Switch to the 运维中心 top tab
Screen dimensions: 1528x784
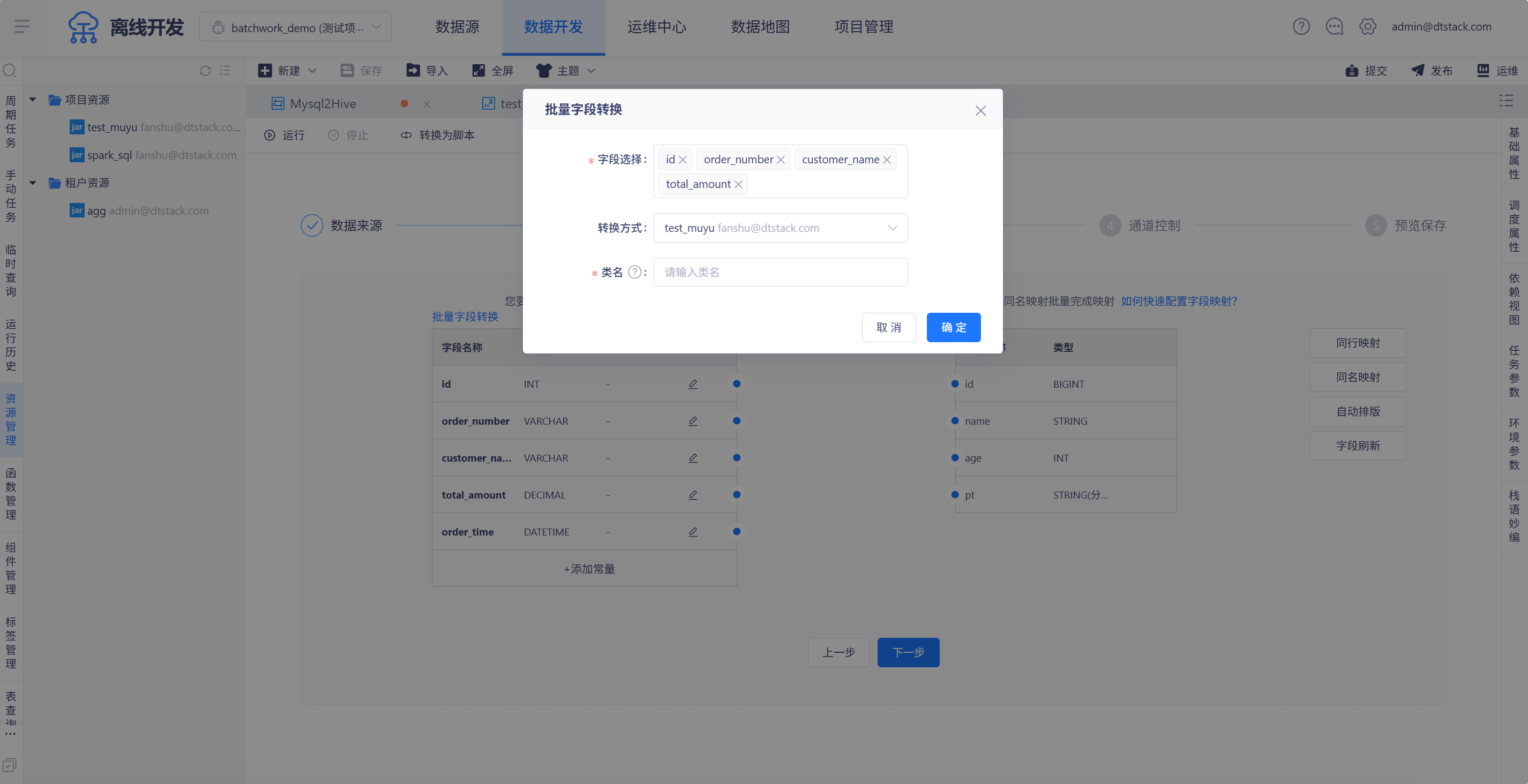coord(657,27)
